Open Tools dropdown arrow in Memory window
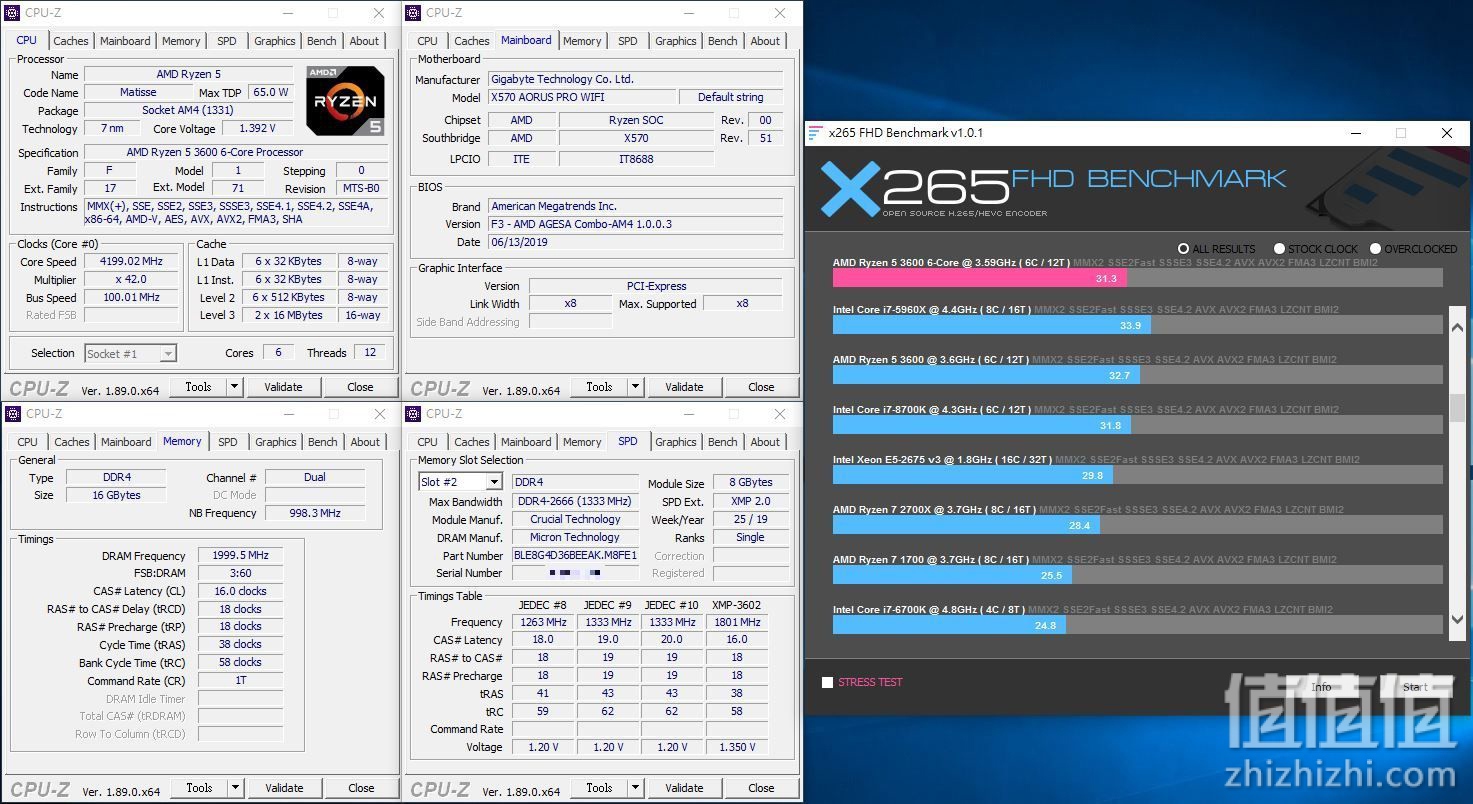Image resolution: width=1473 pixels, height=804 pixels. pyautogui.click(x=235, y=788)
